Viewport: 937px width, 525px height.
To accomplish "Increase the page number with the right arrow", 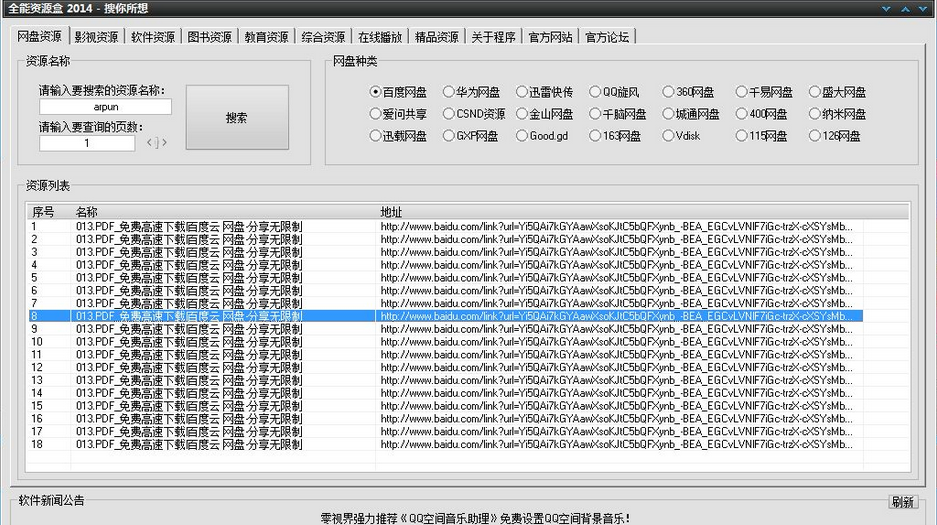I will 164,143.
